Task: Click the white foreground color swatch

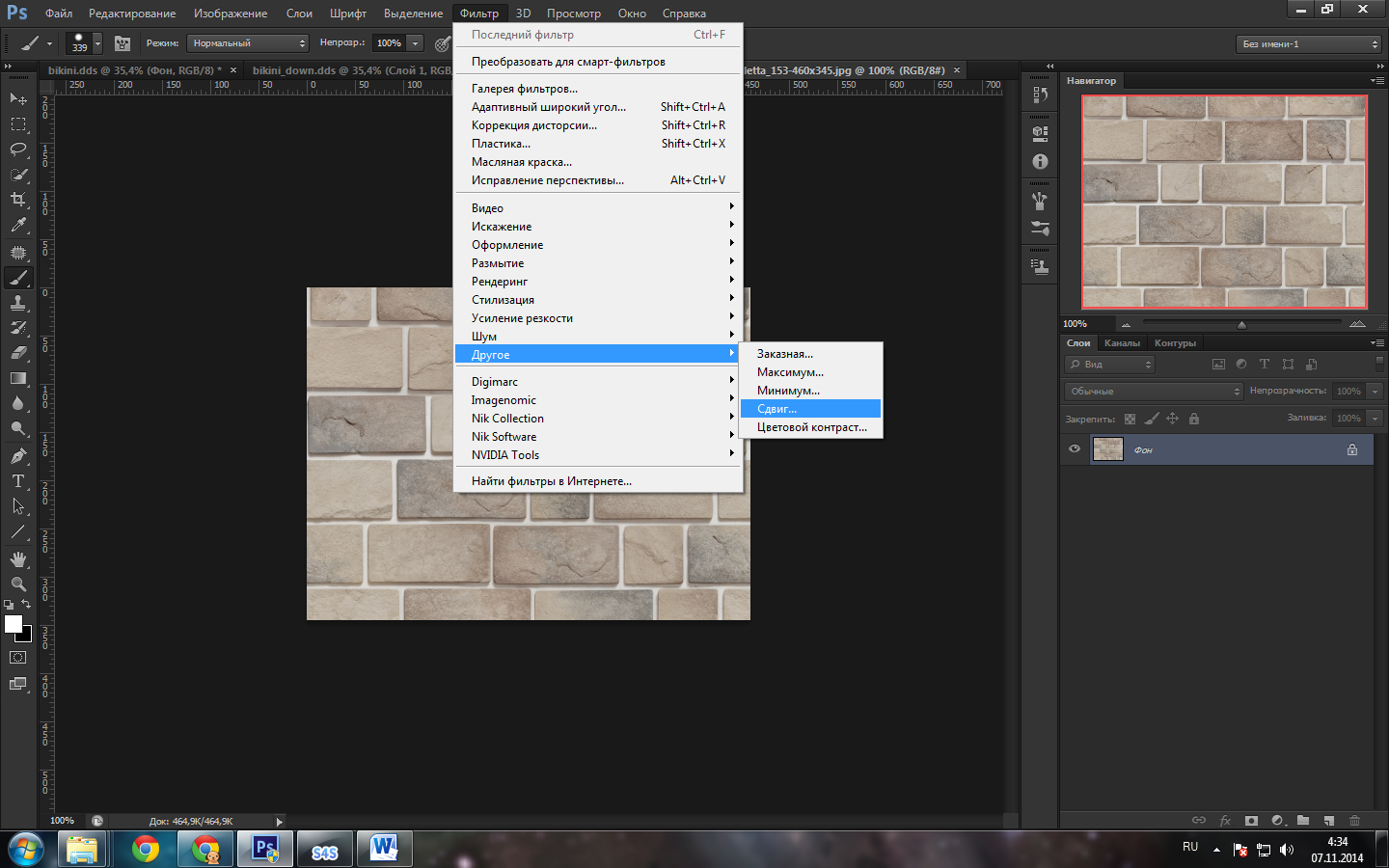Action: (x=13, y=624)
